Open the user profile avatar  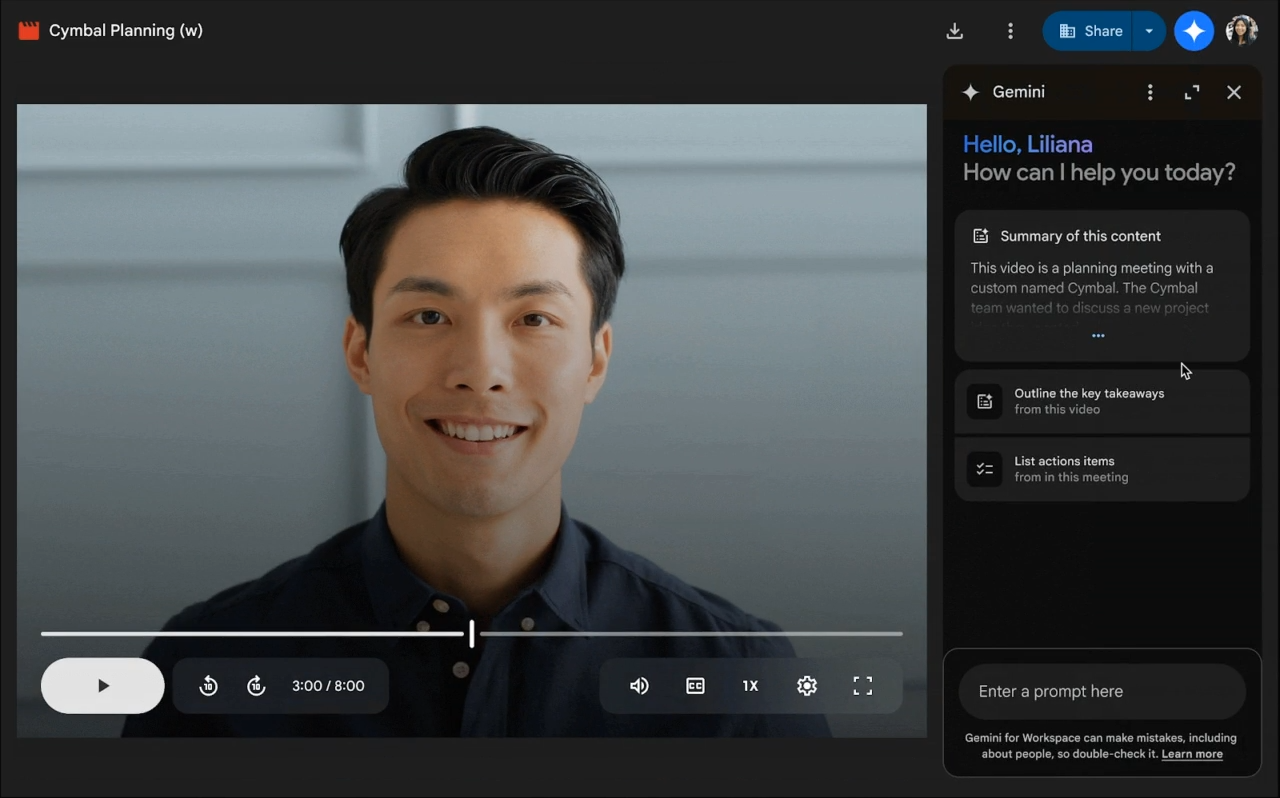point(1242,31)
